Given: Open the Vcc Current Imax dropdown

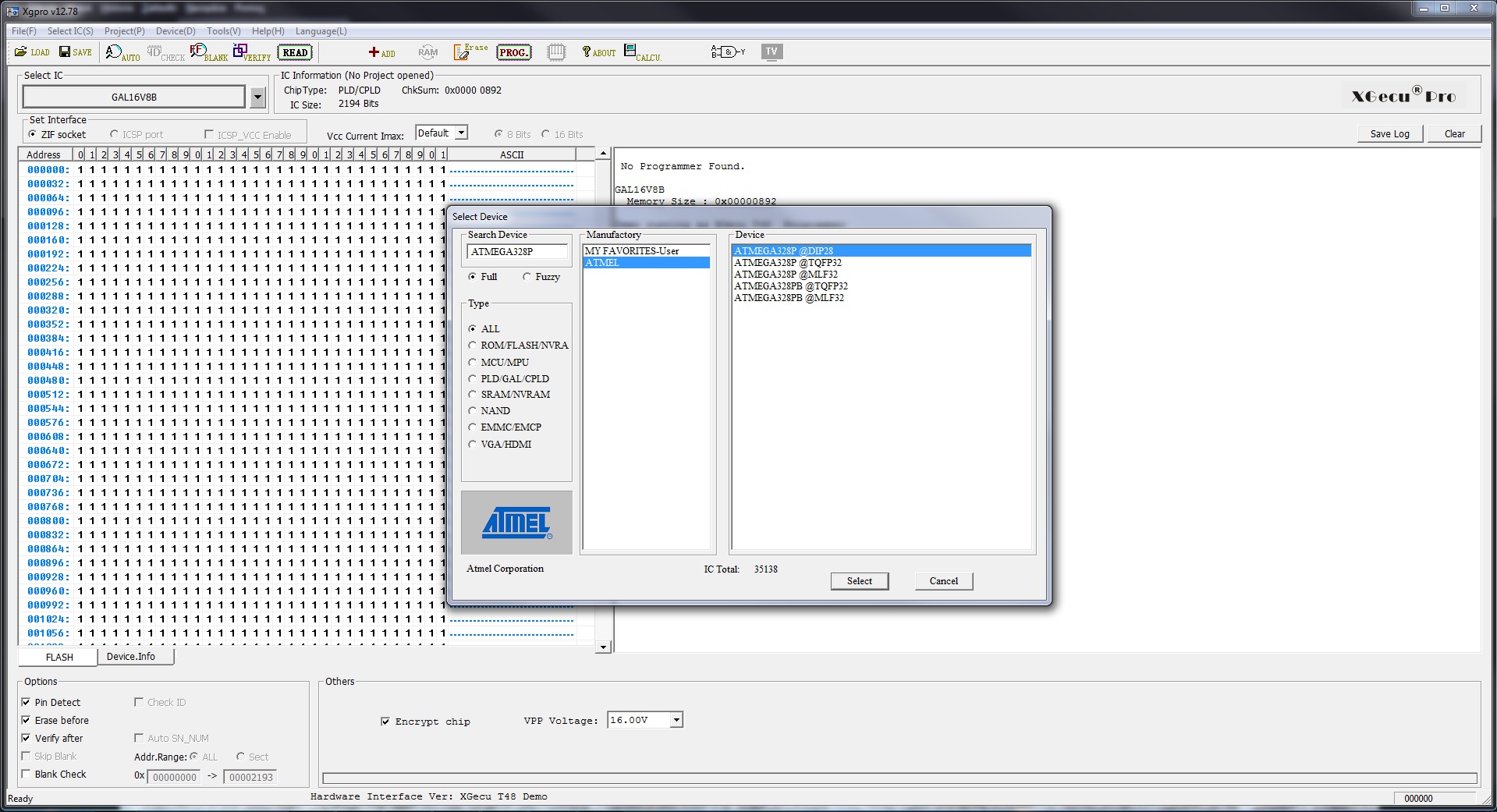Looking at the screenshot, I should [x=461, y=133].
